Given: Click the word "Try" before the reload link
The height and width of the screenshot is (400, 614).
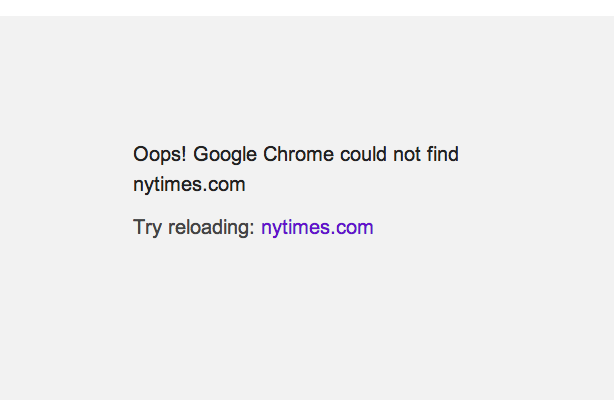Looking at the screenshot, I should click(x=147, y=228).
